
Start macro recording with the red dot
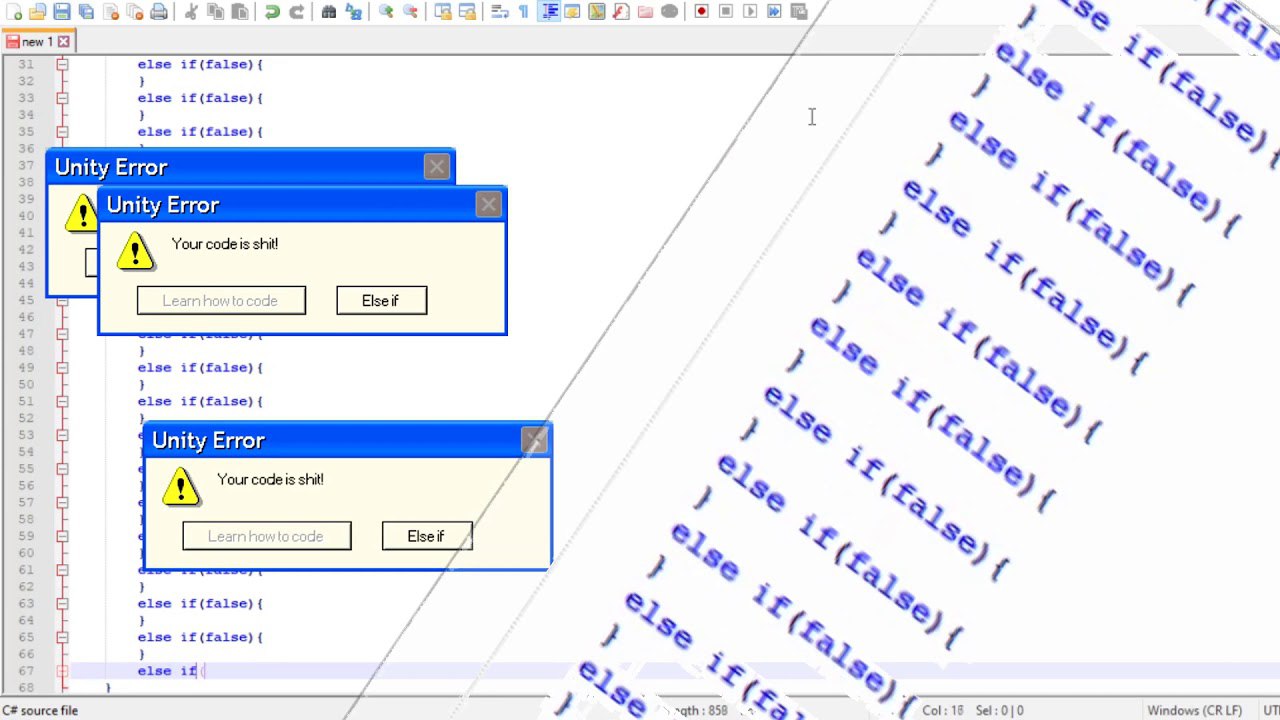tap(701, 12)
